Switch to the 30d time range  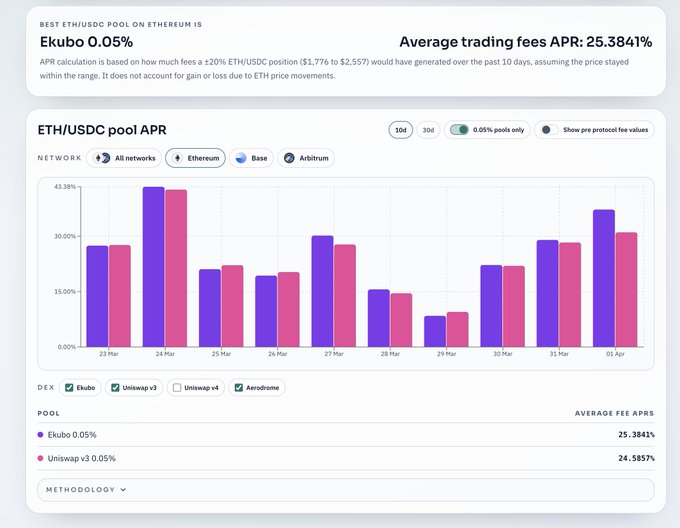click(428, 130)
